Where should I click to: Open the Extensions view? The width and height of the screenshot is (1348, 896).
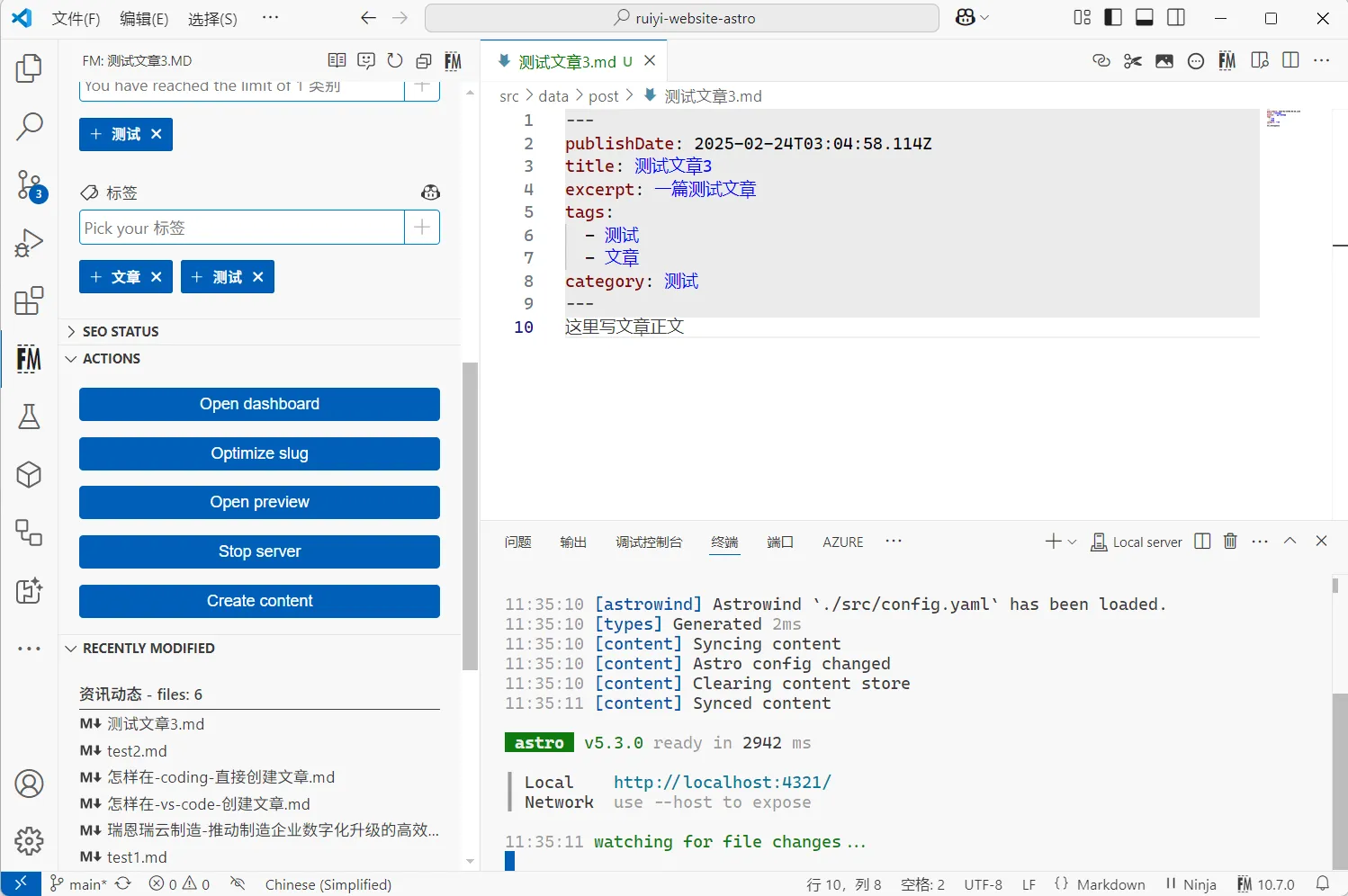[29, 301]
